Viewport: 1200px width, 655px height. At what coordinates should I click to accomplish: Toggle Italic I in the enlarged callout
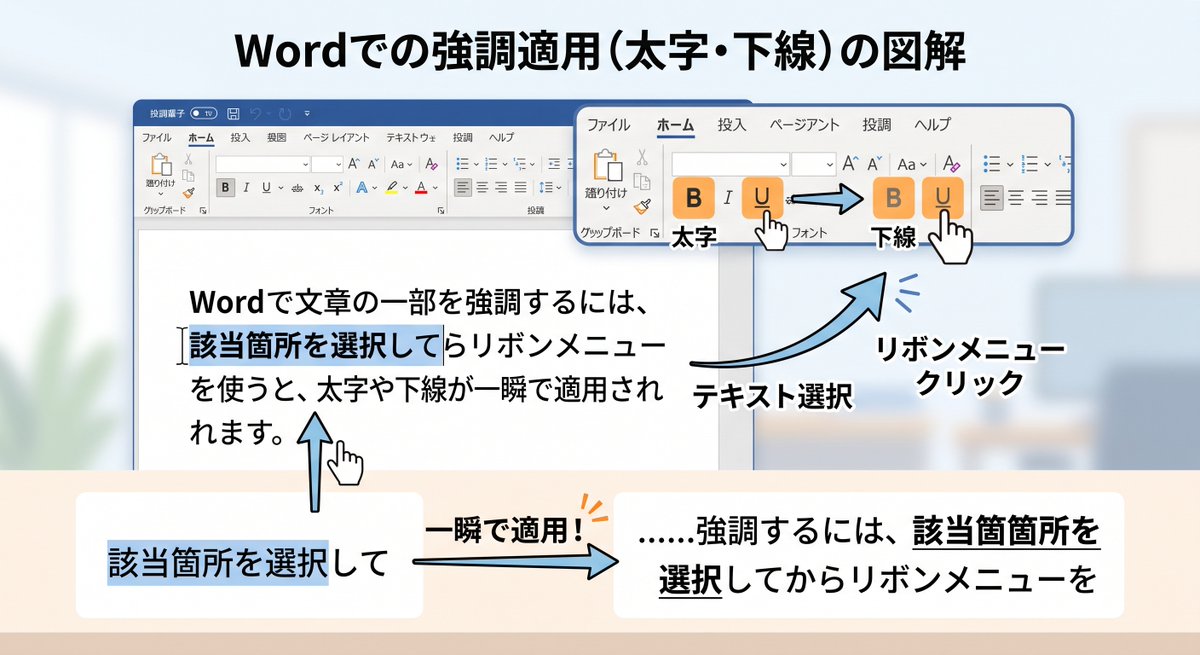tap(728, 198)
